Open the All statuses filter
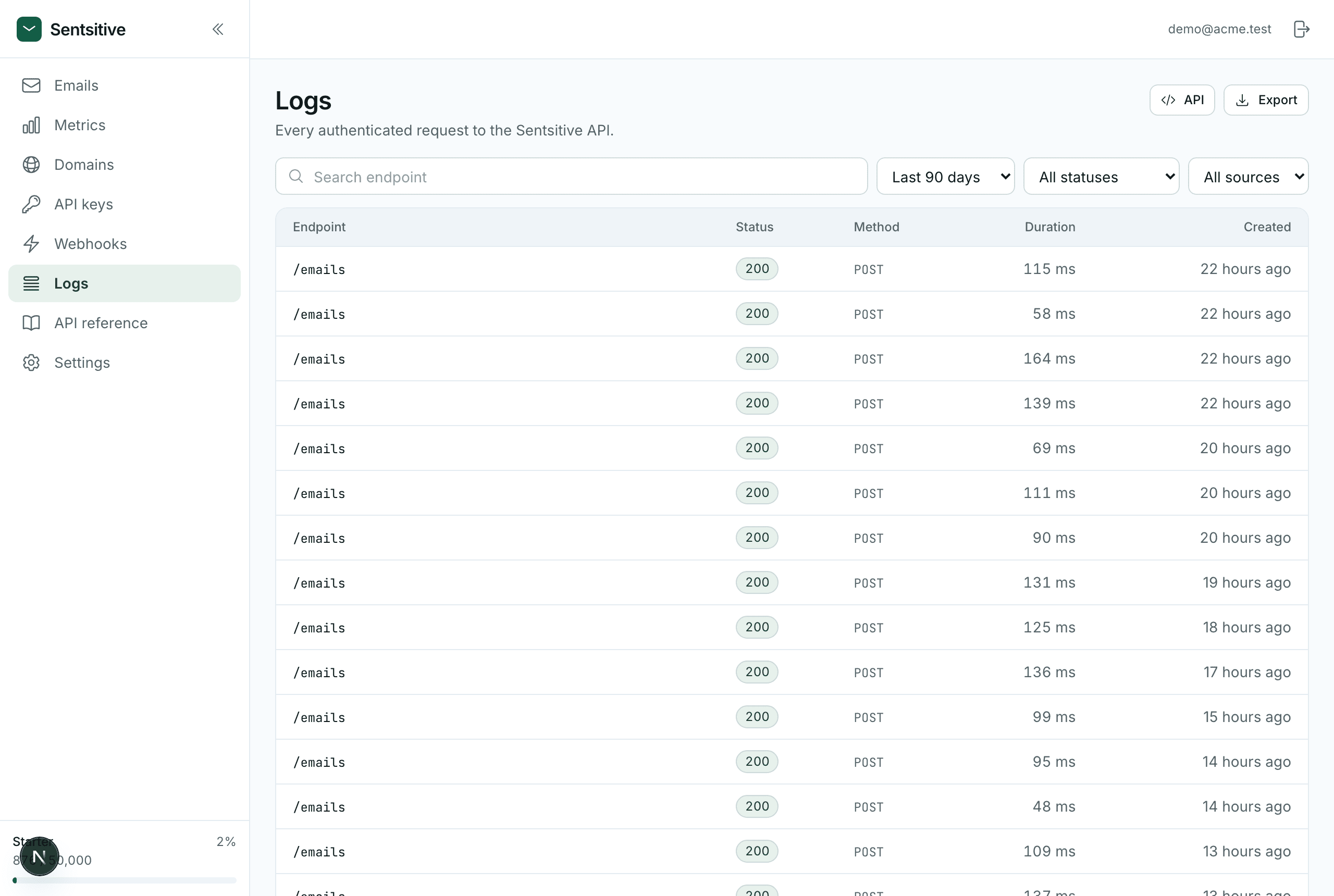The width and height of the screenshot is (1334, 896). [1101, 176]
